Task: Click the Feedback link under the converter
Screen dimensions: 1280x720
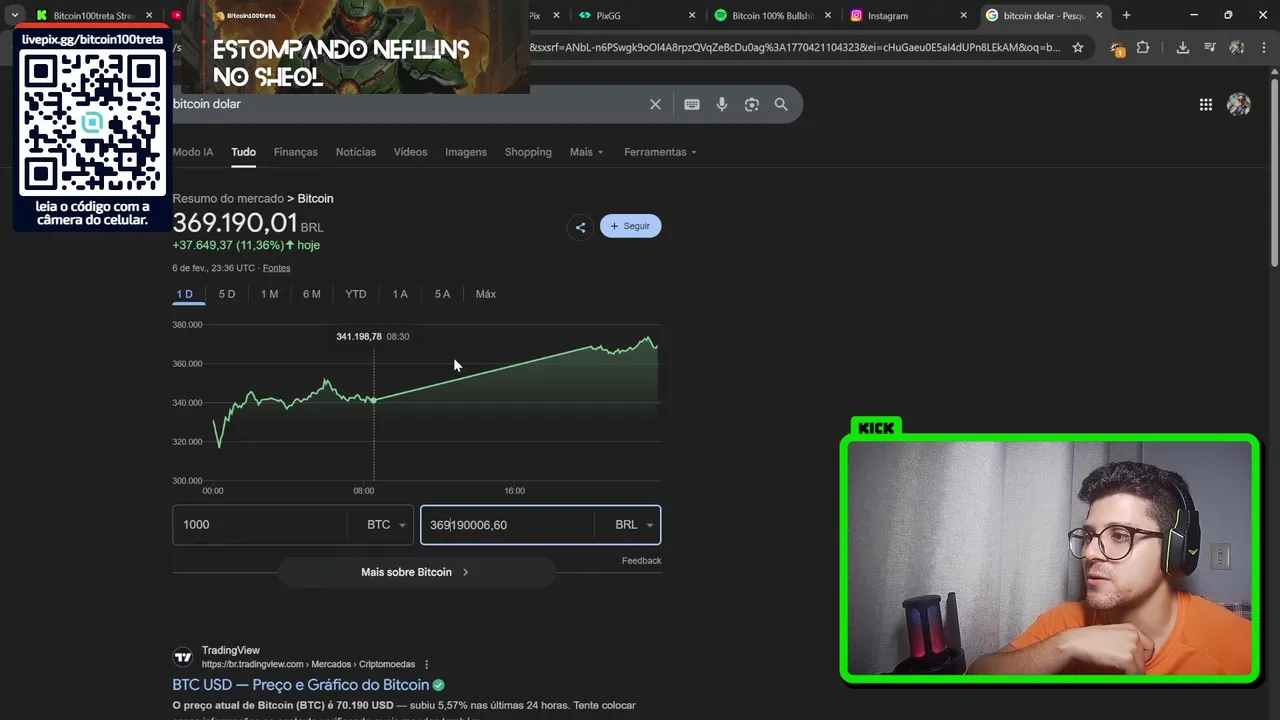Action: (641, 561)
